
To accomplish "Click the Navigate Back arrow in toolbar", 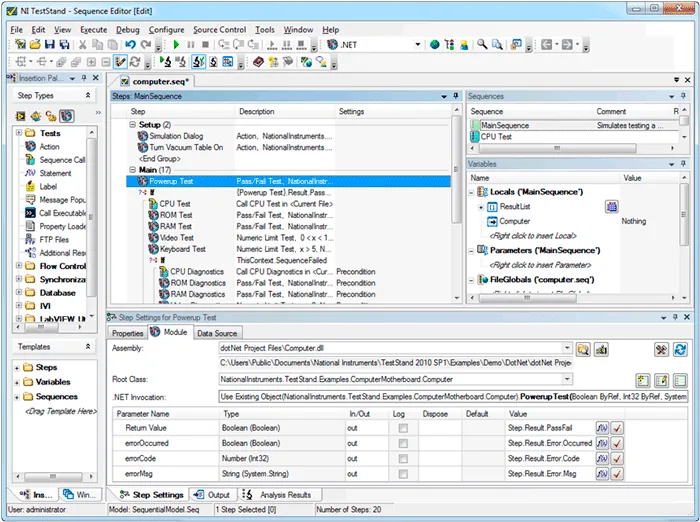I will [x=546, y=44].
